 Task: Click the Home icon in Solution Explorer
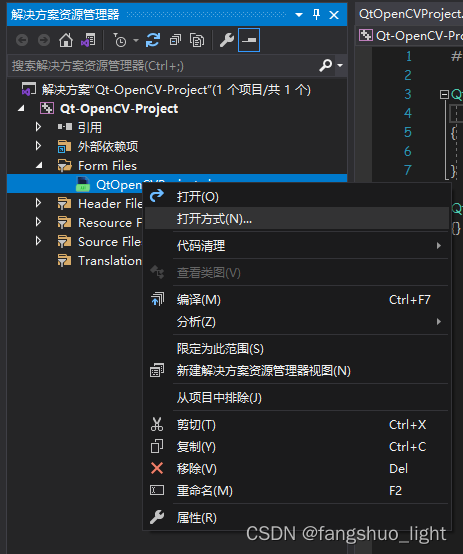tap(66, 40)
